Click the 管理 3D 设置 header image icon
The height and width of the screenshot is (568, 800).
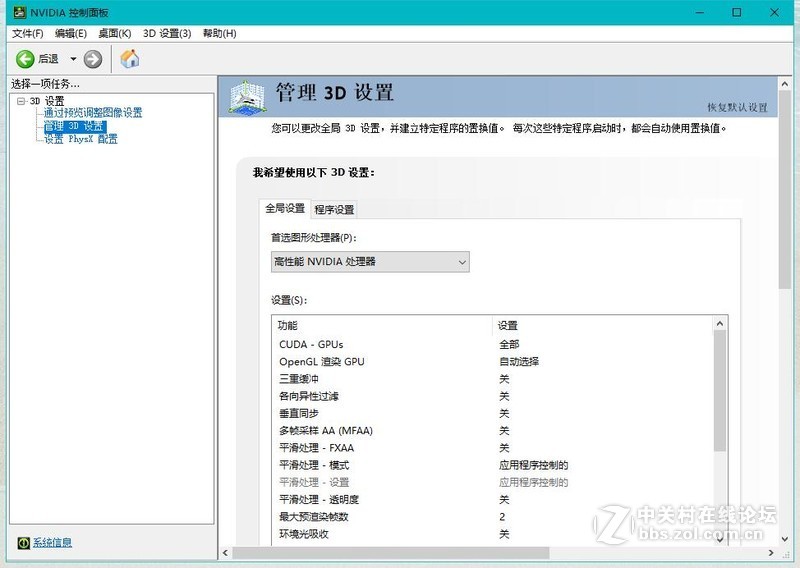click(x=247, y=97)
